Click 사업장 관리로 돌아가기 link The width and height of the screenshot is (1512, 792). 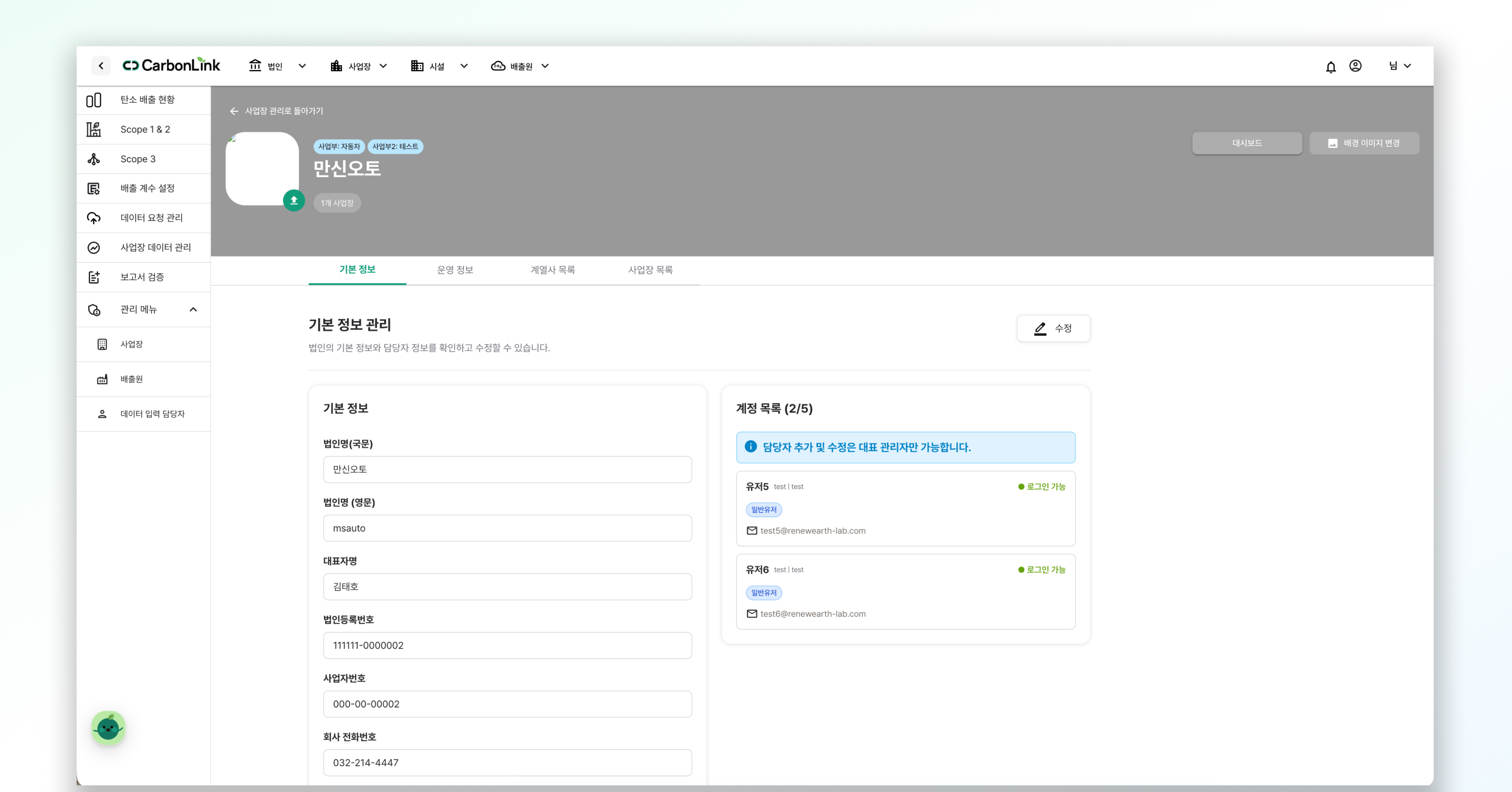[x=284, y=111]
